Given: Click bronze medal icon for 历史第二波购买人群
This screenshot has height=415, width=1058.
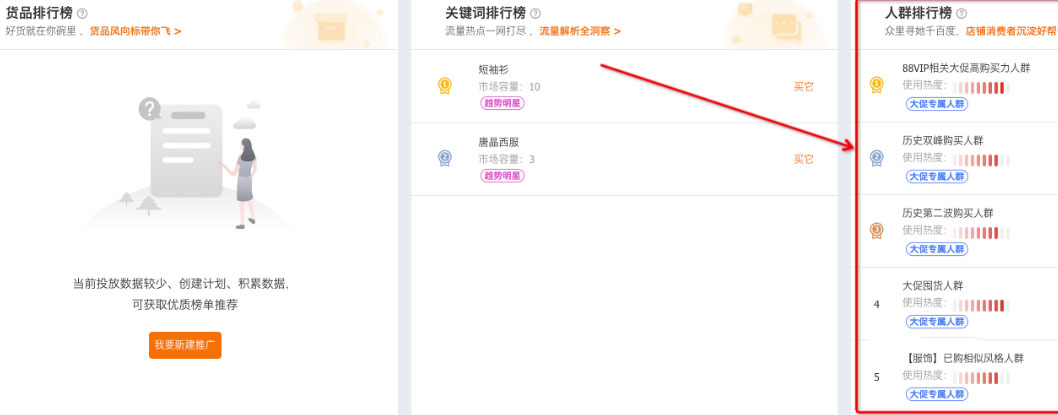Looking at the screenshot, I should tap(877, 230).
